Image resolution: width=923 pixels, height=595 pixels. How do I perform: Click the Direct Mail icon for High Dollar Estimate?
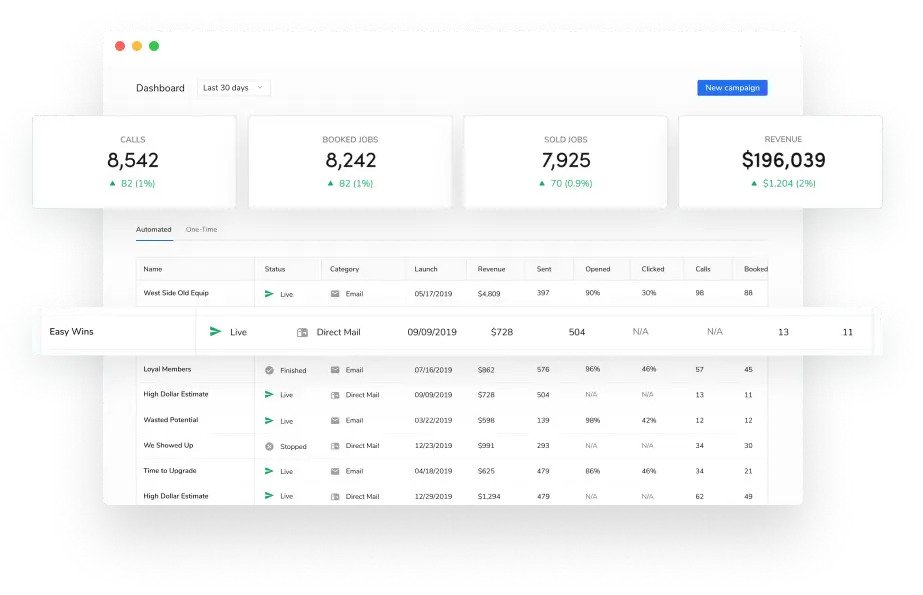(337, 395)
